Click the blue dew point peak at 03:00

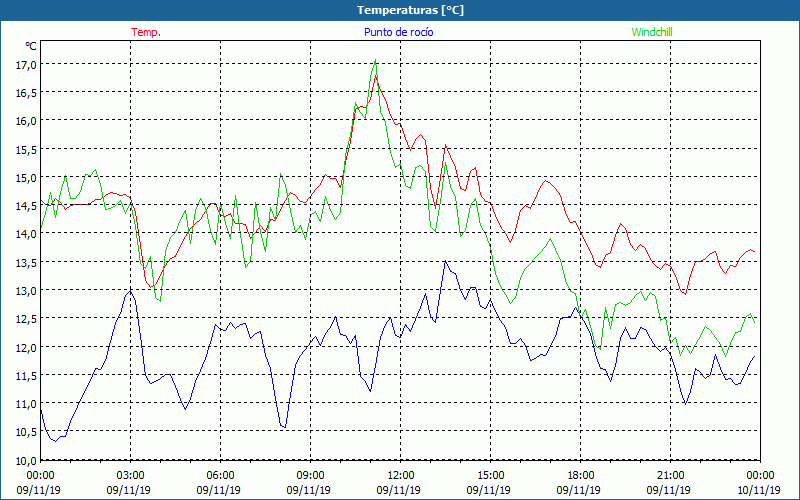(x=129, y=291)
